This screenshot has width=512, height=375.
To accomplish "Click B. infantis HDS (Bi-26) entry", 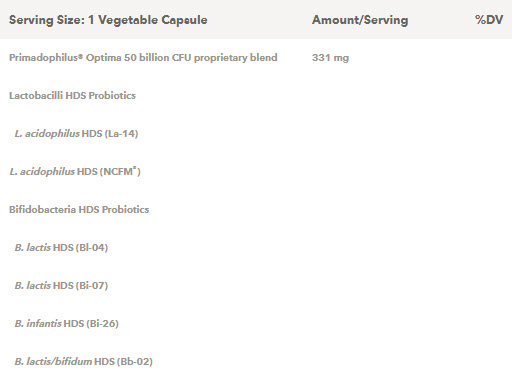I will click(x=67, y=324).
